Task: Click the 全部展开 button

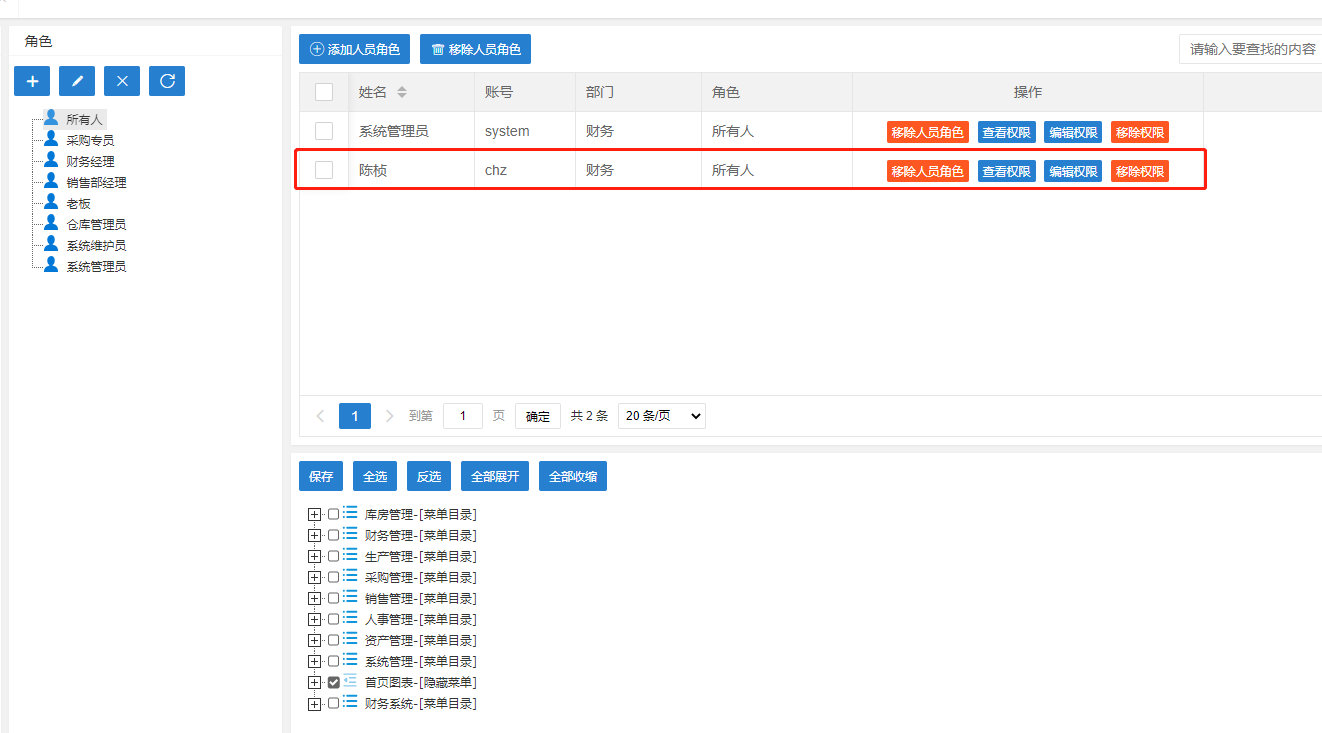Action: 495,477
